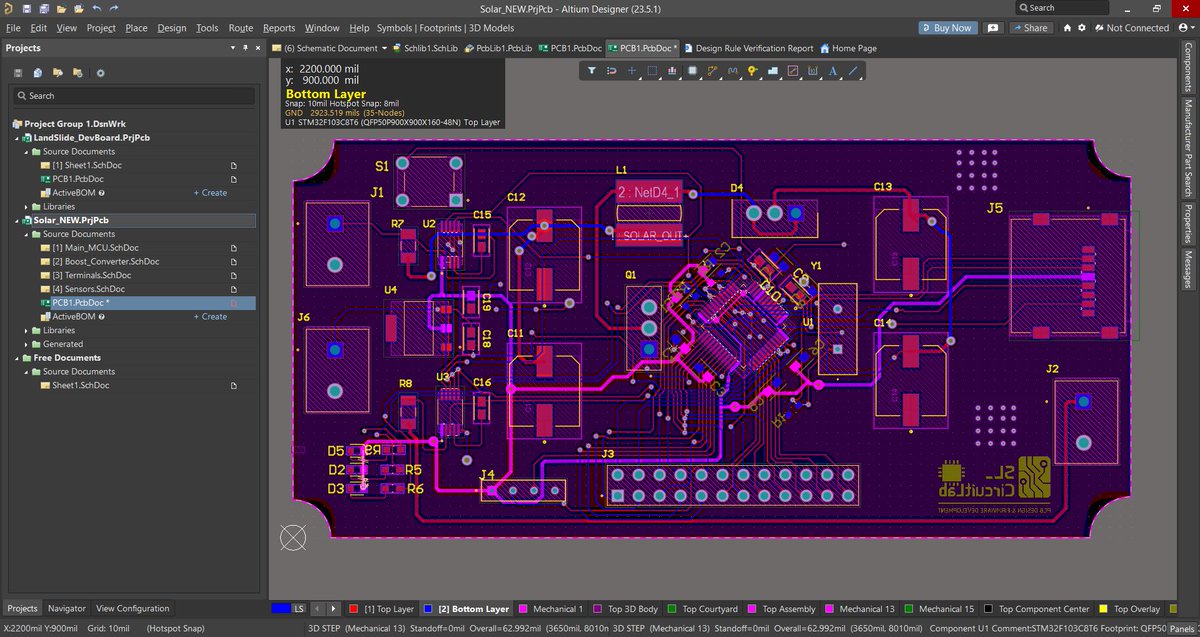Click the Save All icon in title bar

click(x=43, y=8)
